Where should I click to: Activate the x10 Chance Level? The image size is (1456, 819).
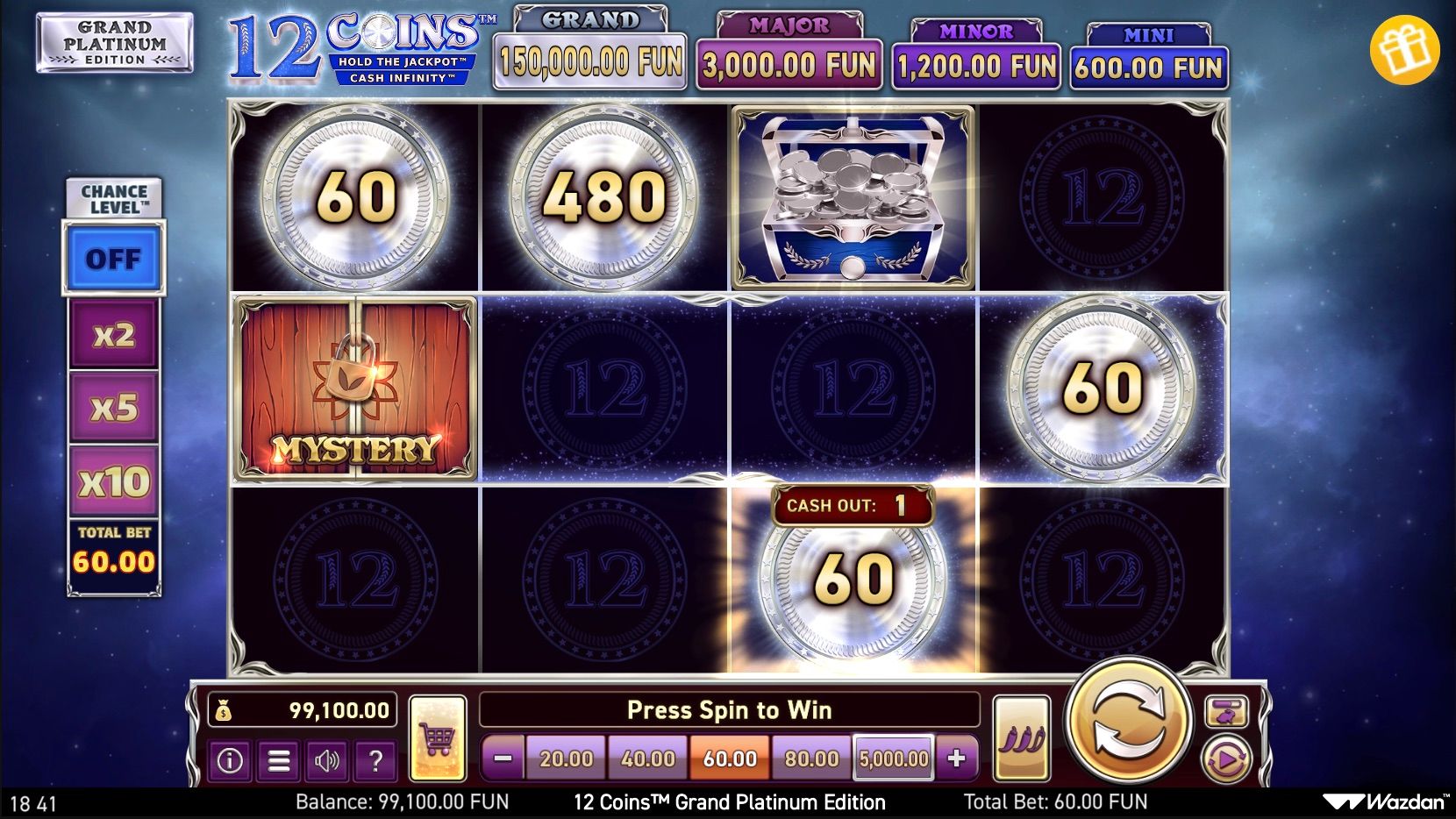(x=114, y=481)
